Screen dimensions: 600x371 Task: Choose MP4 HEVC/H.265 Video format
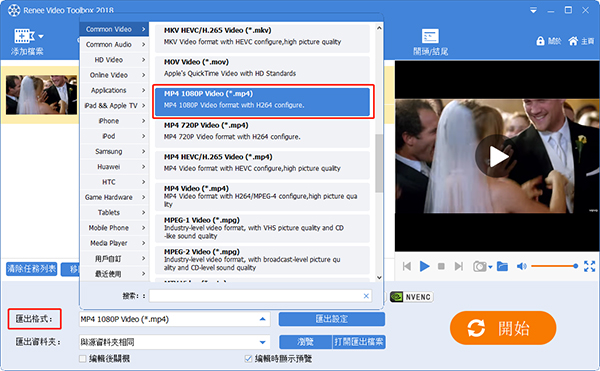(262, 164)
